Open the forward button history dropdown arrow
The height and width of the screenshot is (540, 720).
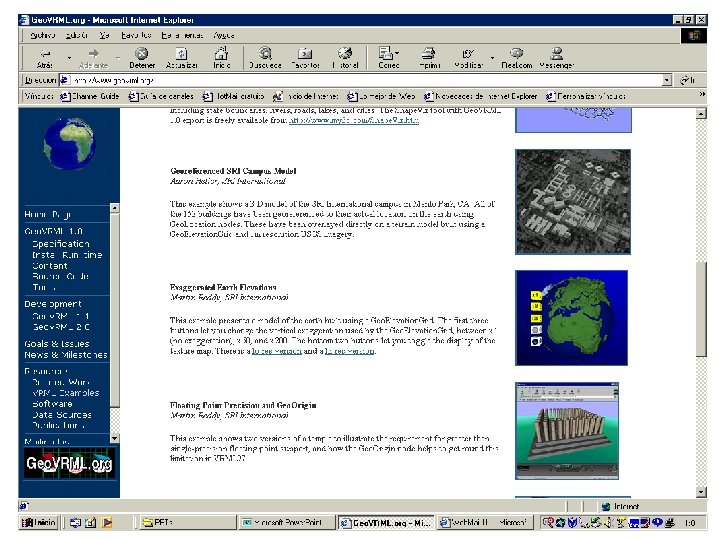118,58
